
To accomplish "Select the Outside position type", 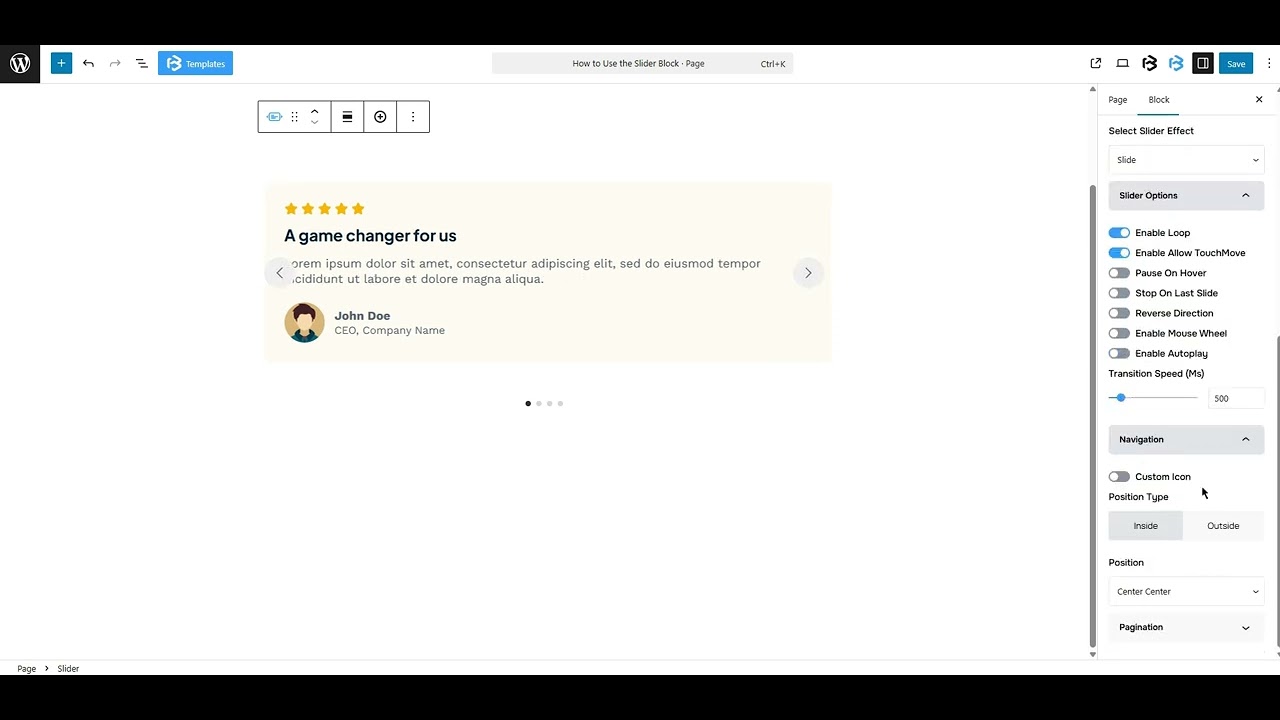I will pos(1223,526).
